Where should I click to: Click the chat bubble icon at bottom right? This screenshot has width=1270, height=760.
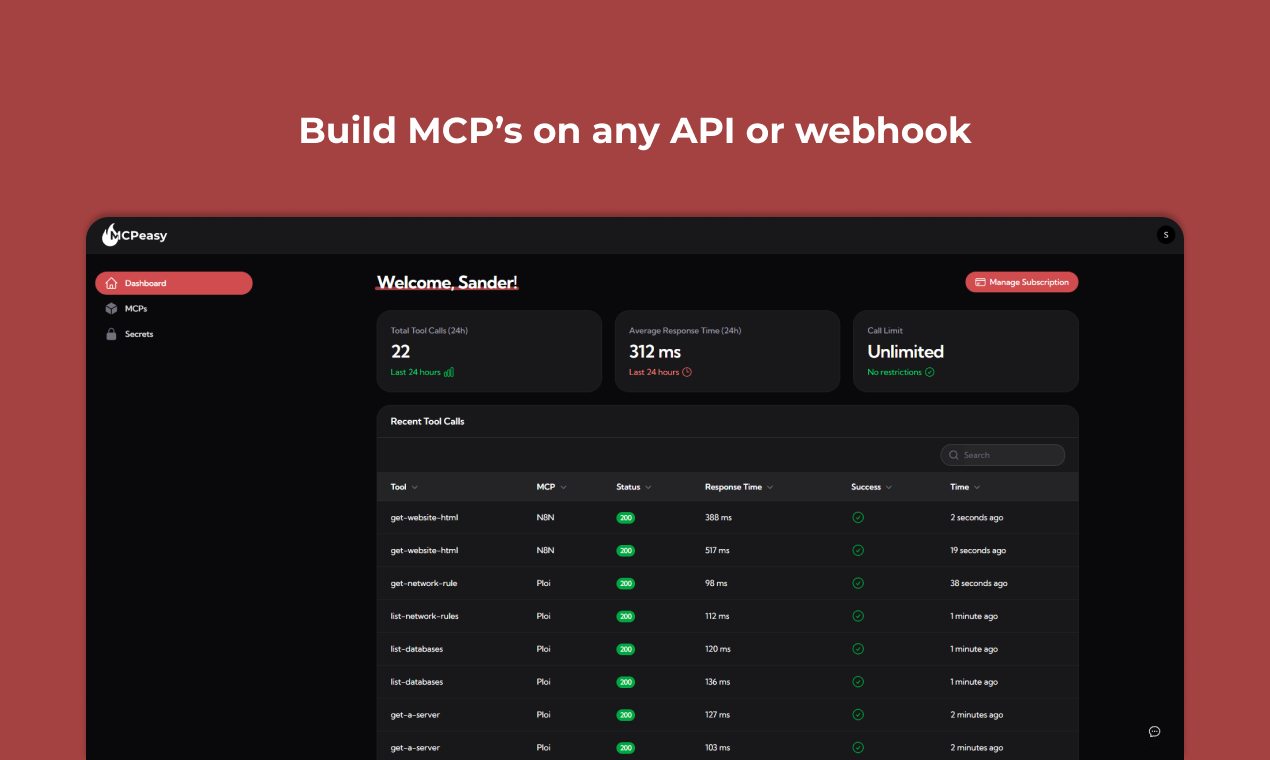tap(1154, 731)
